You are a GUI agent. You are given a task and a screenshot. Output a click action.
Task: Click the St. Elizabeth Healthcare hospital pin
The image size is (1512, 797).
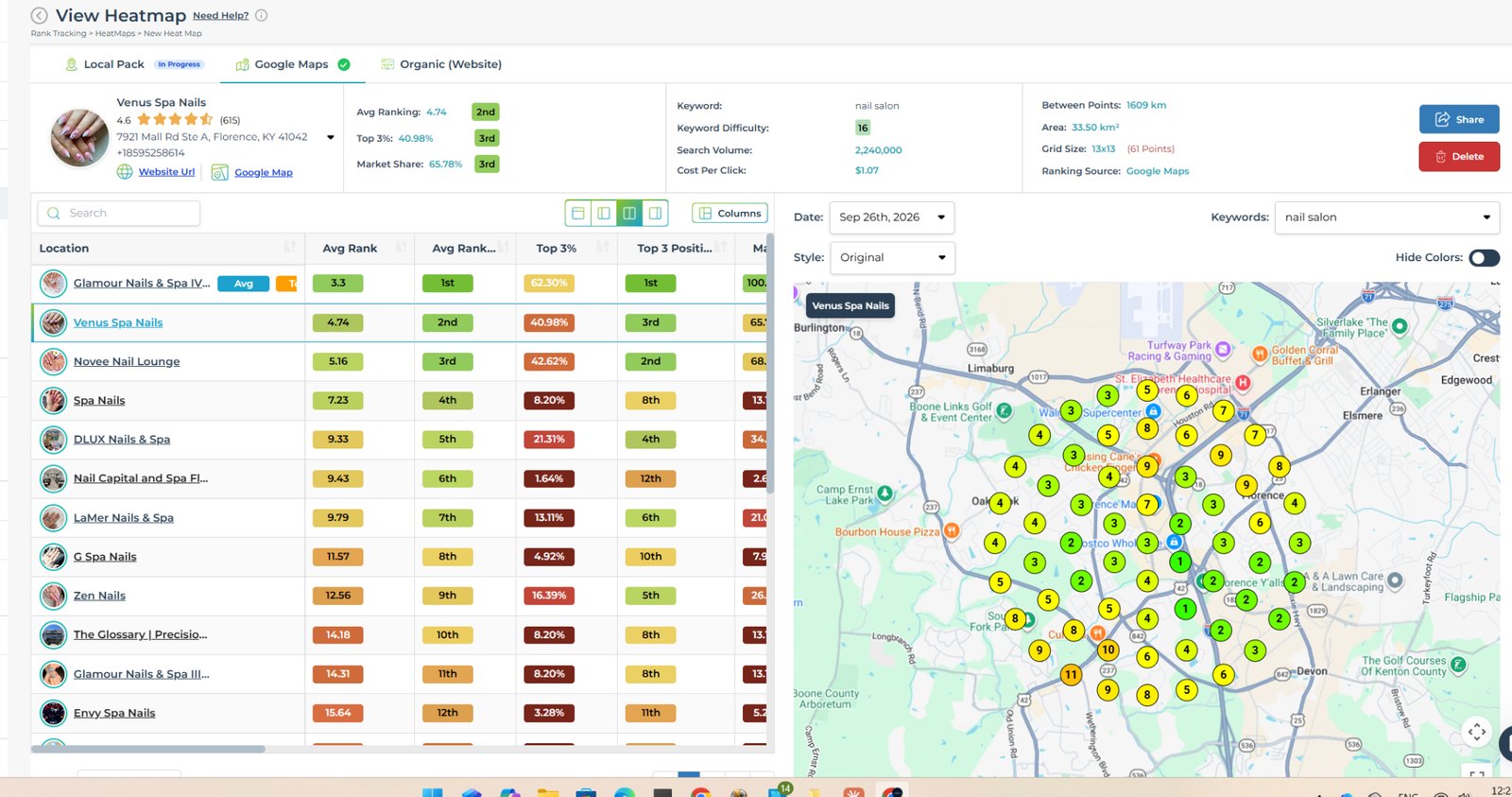1243,383
